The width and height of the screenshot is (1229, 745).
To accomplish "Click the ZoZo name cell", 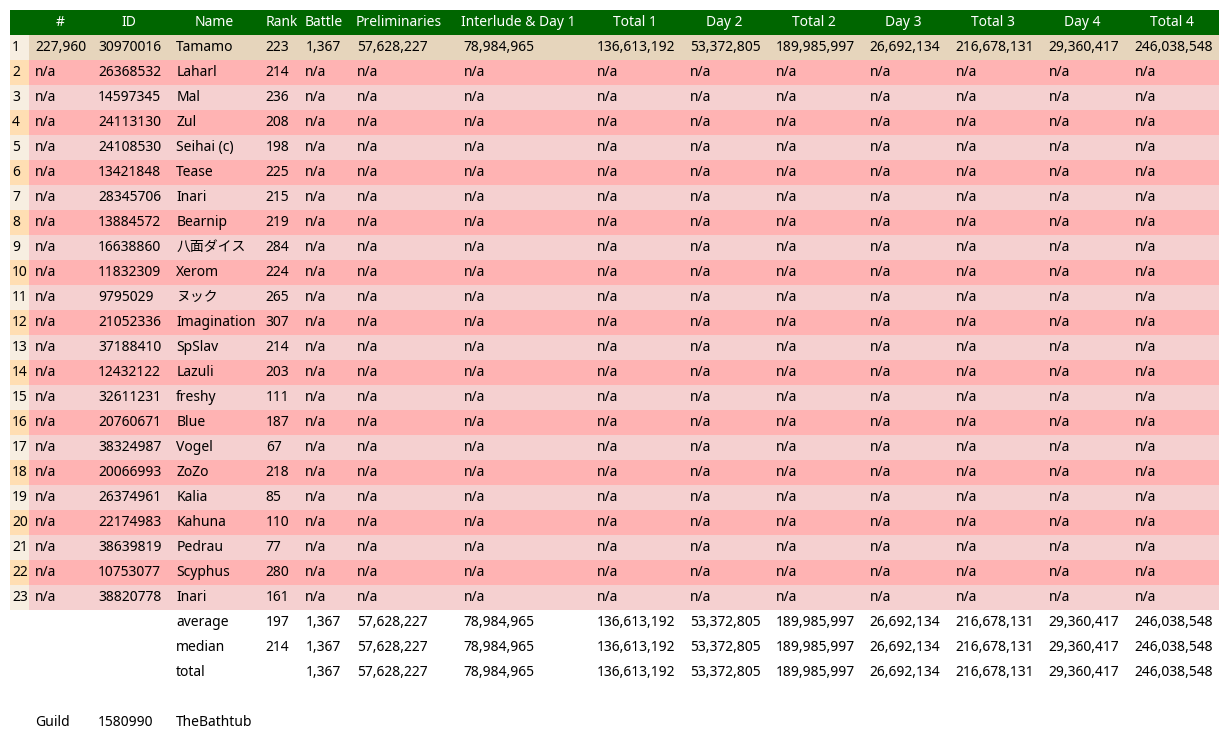I will [x=192, y=471].
